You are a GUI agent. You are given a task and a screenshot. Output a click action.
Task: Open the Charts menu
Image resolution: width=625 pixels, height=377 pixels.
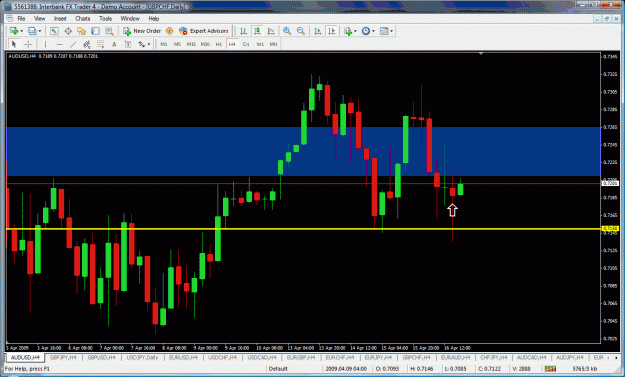click(x=83, y=19)
